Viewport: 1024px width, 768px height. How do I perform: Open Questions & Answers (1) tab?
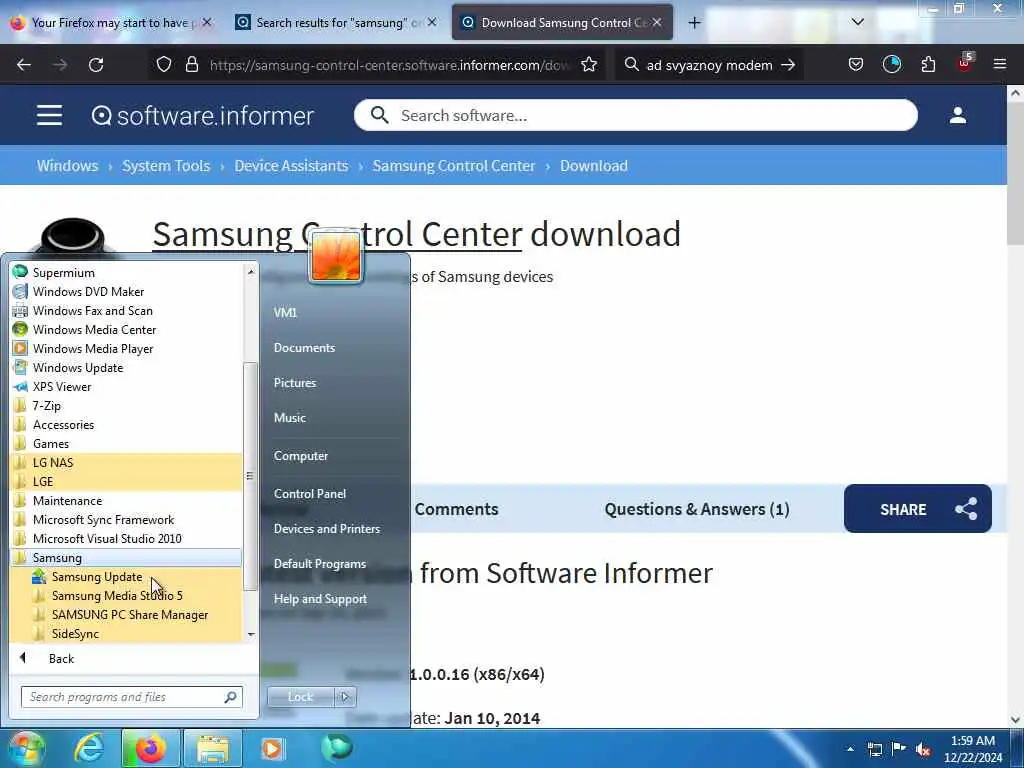[x=697, y=509]
